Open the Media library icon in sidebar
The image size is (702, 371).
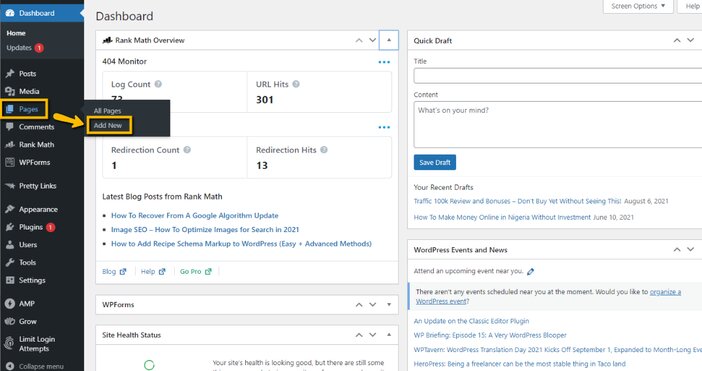coord(10,91)
